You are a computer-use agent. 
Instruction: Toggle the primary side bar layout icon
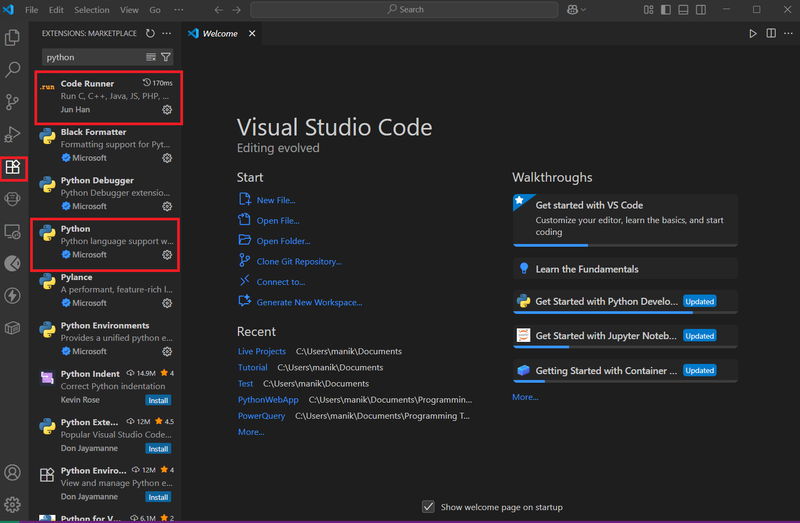666,10
